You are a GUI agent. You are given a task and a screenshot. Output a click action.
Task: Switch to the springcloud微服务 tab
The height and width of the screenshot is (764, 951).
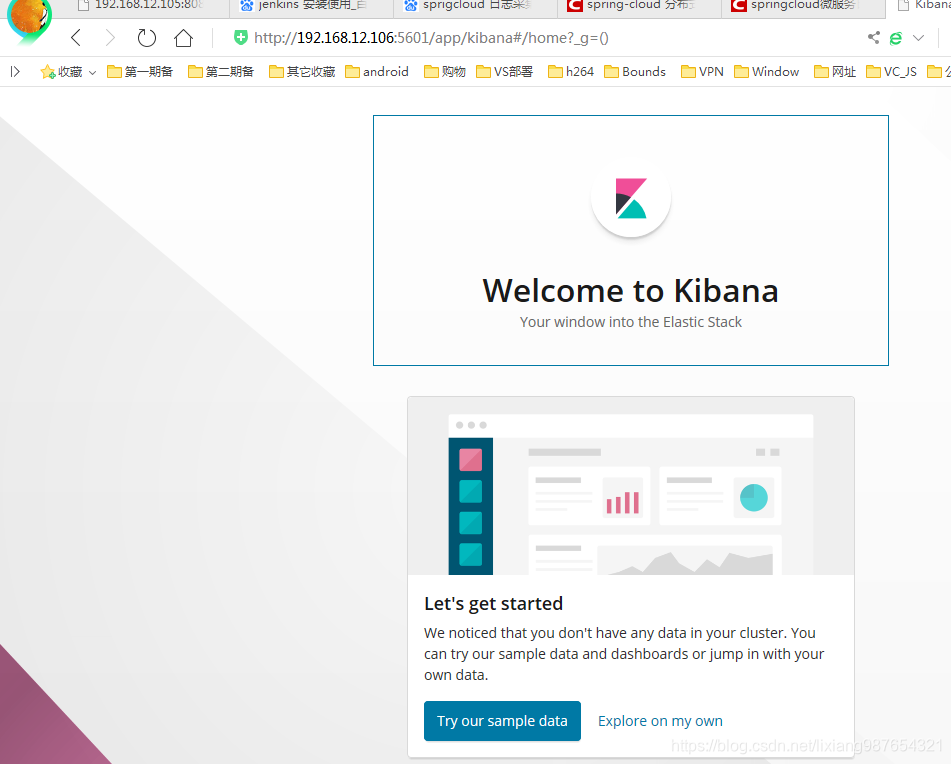(x=803, y=6)
